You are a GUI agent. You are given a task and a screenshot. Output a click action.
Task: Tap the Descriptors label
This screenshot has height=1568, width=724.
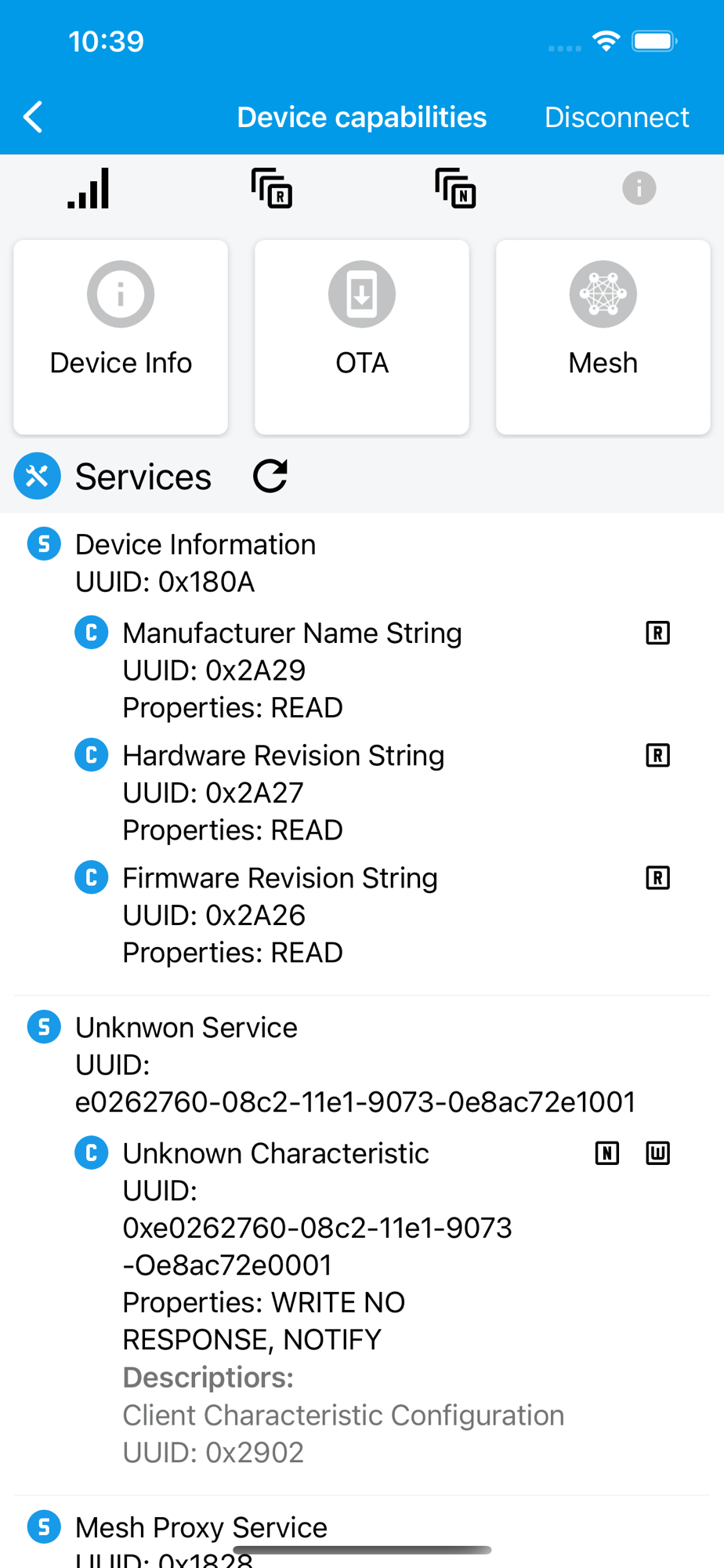pos(208,1377)
